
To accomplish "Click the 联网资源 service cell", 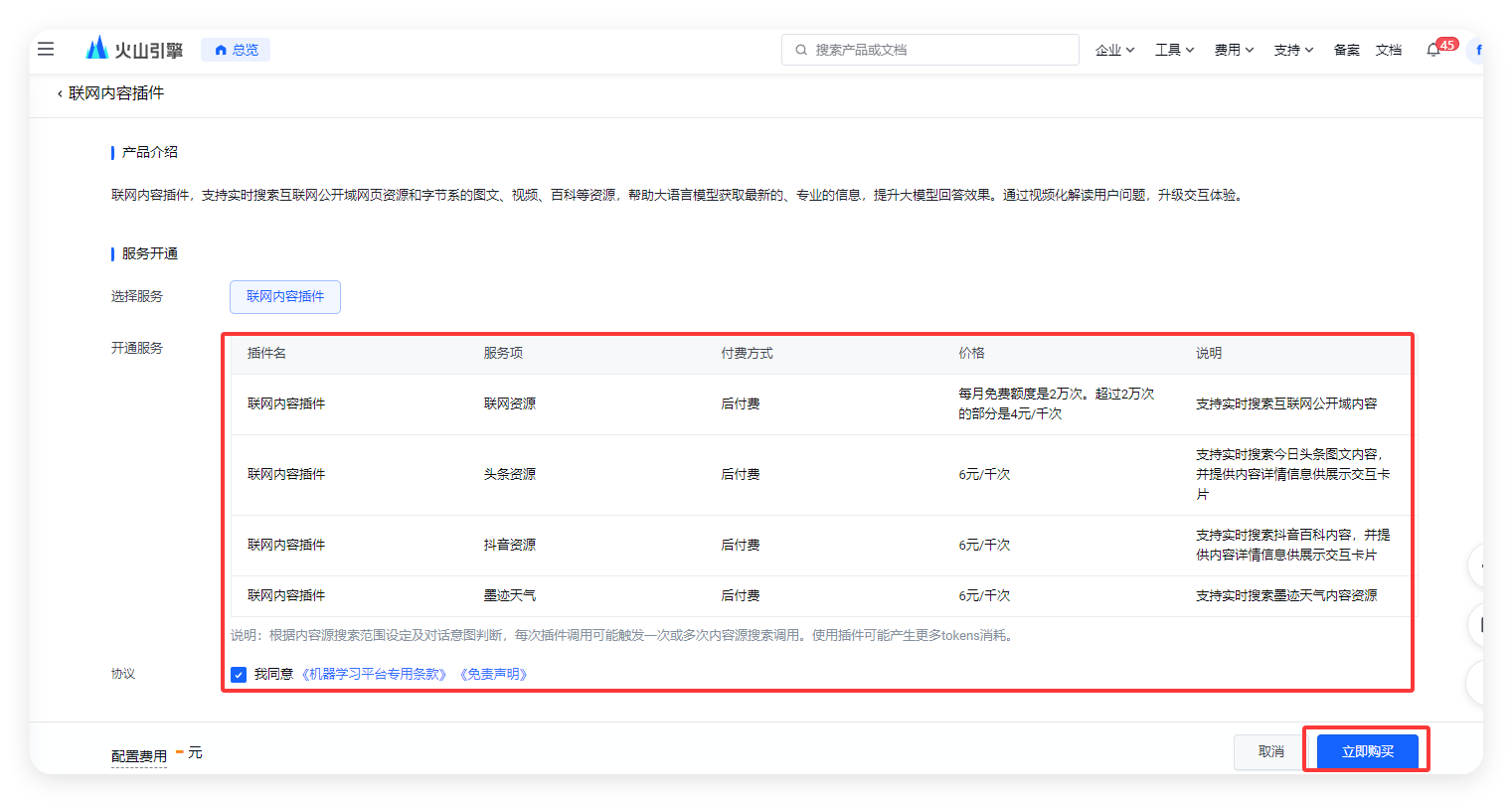I will click(x=510, y=403).
